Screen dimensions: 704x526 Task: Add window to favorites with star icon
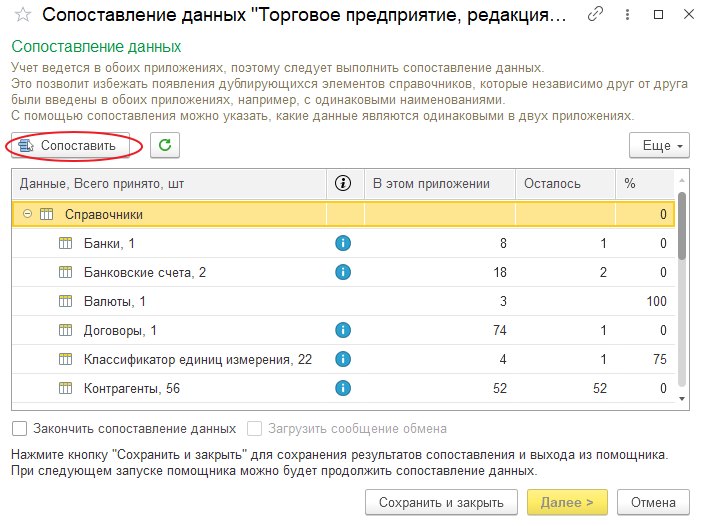pos(22,15)
